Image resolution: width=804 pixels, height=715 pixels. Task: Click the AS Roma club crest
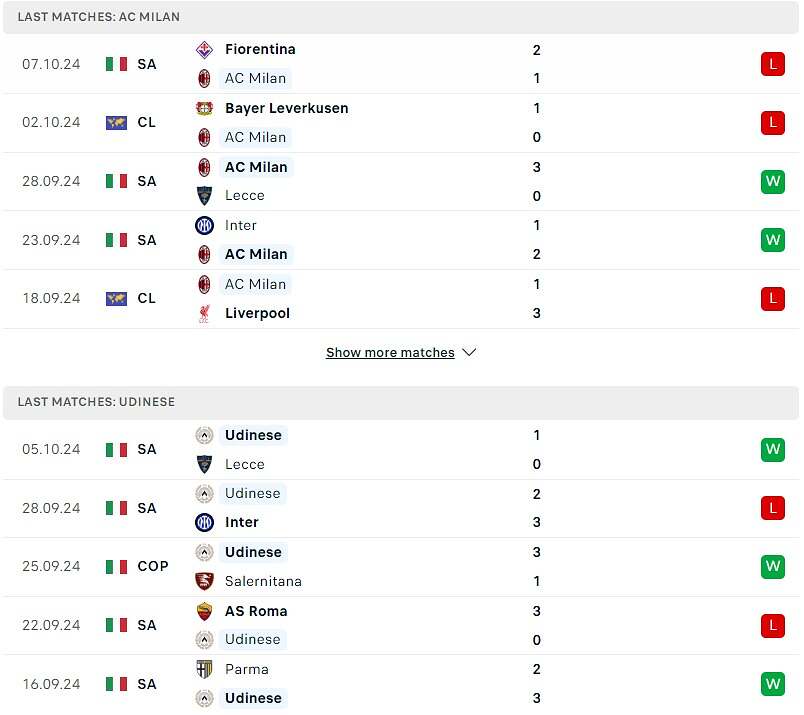click(x=204, y=611)
